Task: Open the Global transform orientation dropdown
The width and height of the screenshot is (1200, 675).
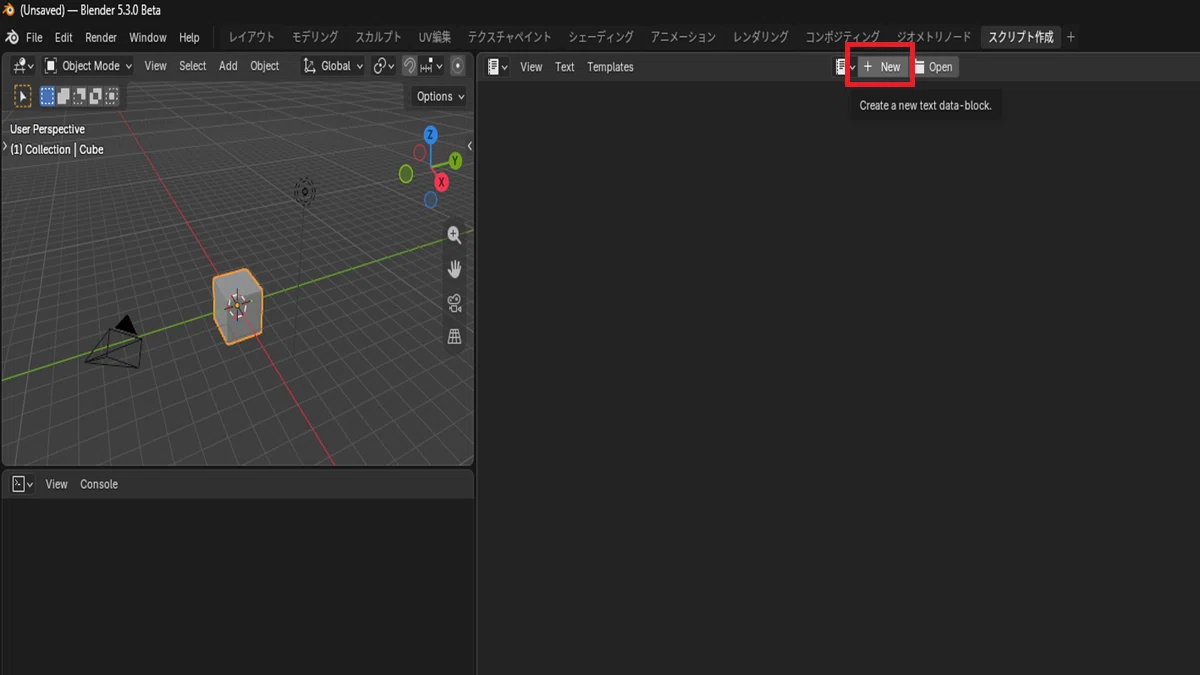Action: click(333, 66)
